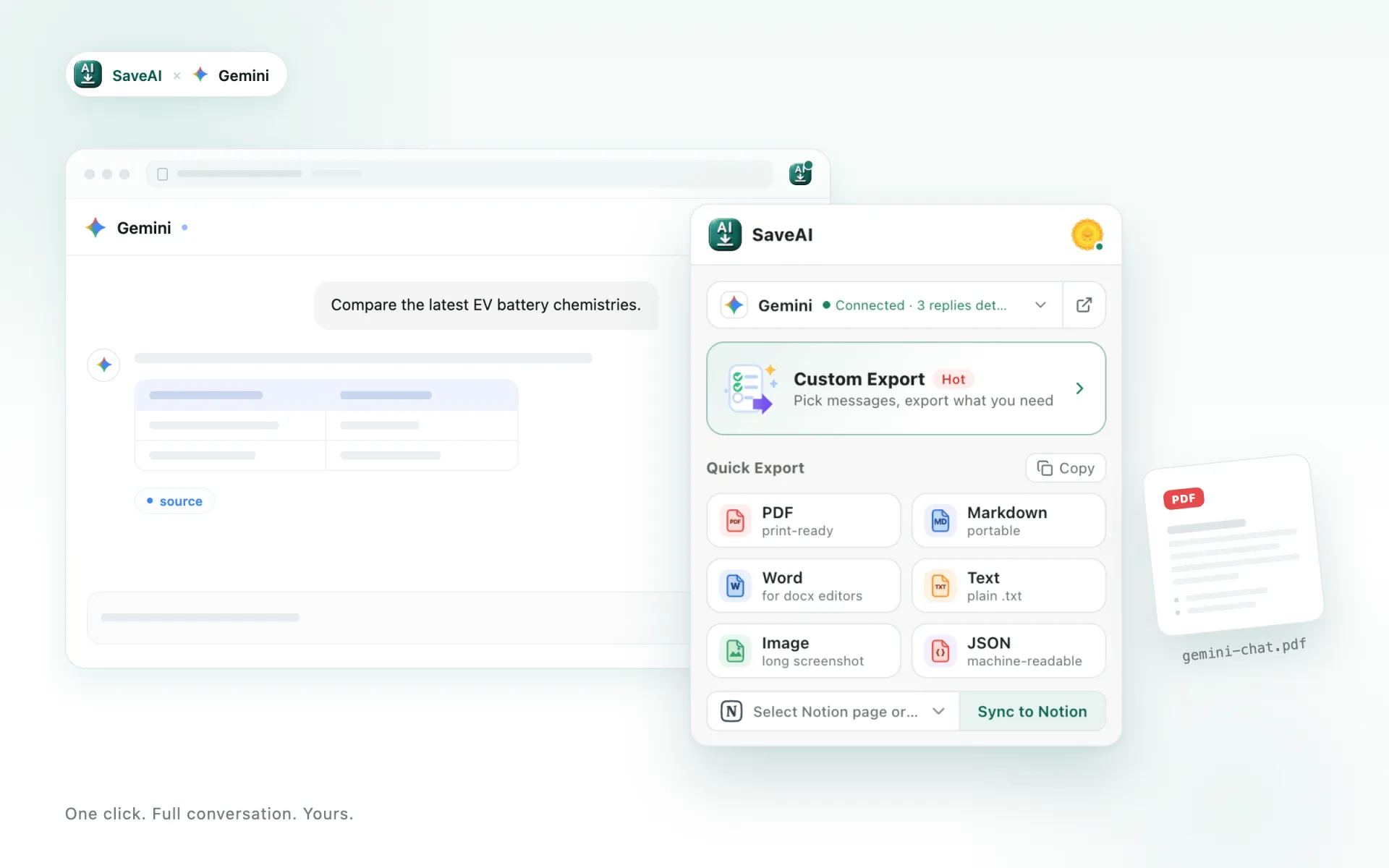The width and height of the screenshot is (1389, 868).
Task: Click the user message about EV battery chemistries
Action: coord(486,305)
